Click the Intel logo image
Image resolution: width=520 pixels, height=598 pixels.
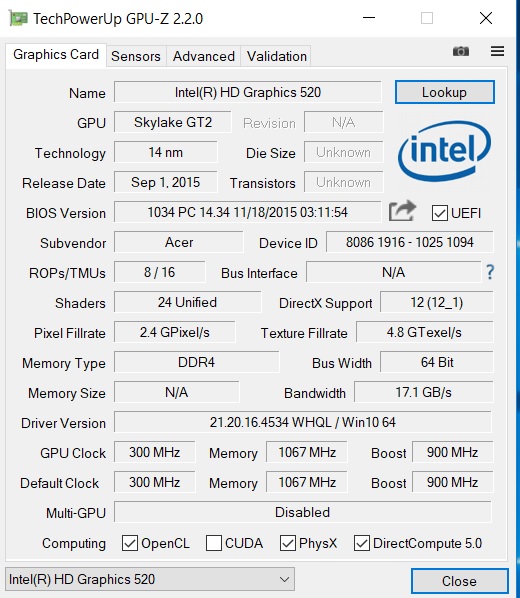(444, 151)
